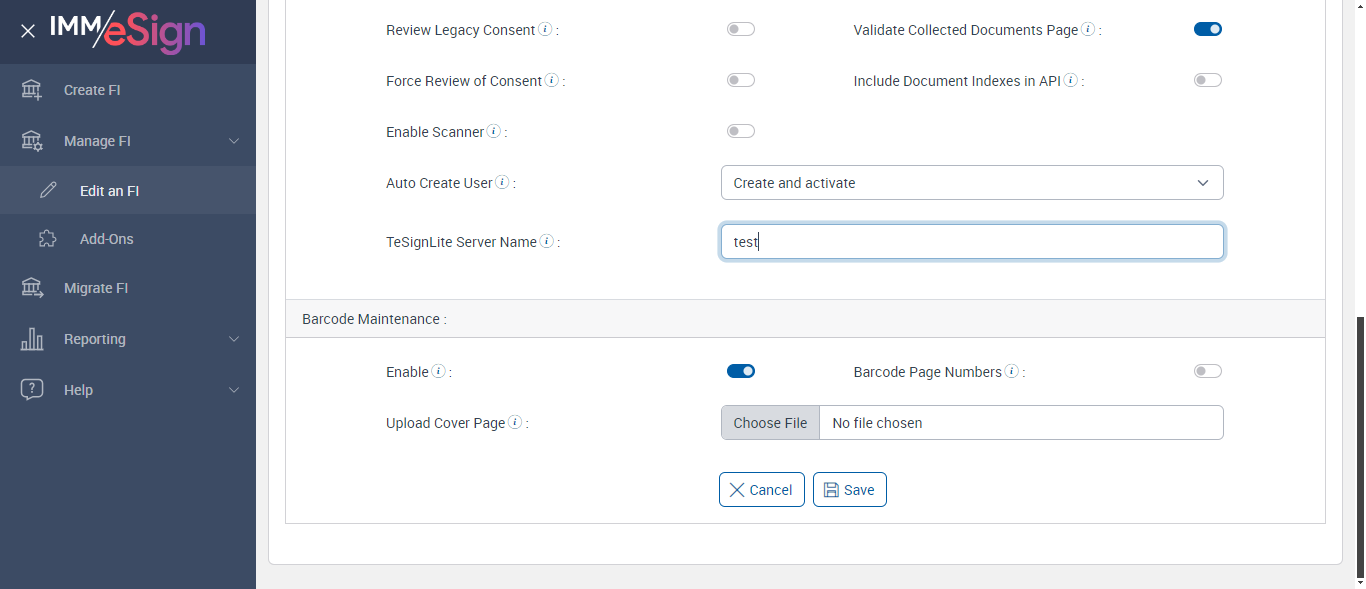Click the info icon beside Review Legacy Consent
1366x589 pixels.
coord(545,30)
